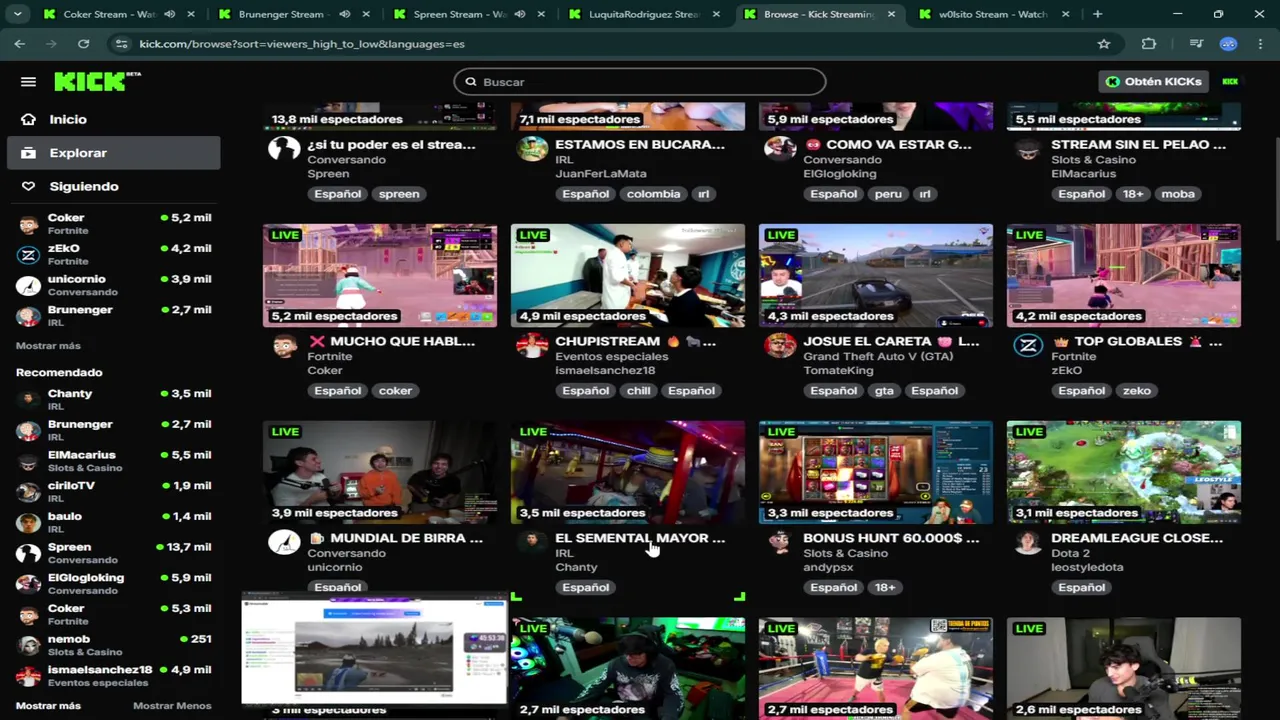Open Chanty in the Recomendado list
The height and width of the screenshot is (720, 1280).
click(114, 400)
